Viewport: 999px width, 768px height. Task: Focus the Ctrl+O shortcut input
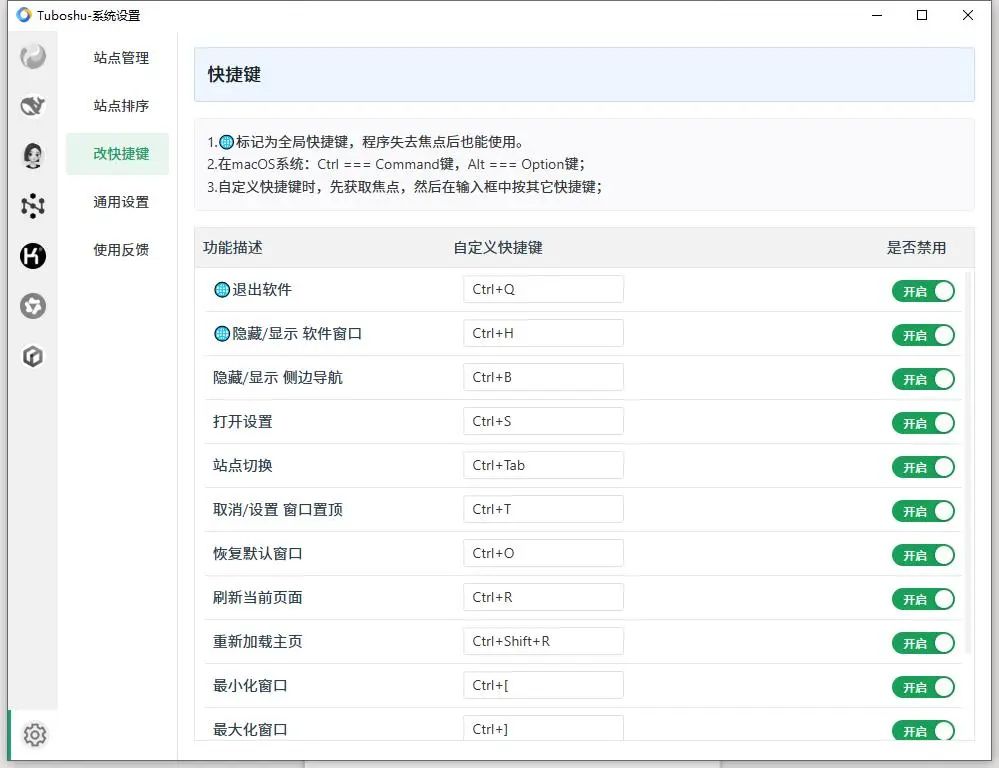543,553
